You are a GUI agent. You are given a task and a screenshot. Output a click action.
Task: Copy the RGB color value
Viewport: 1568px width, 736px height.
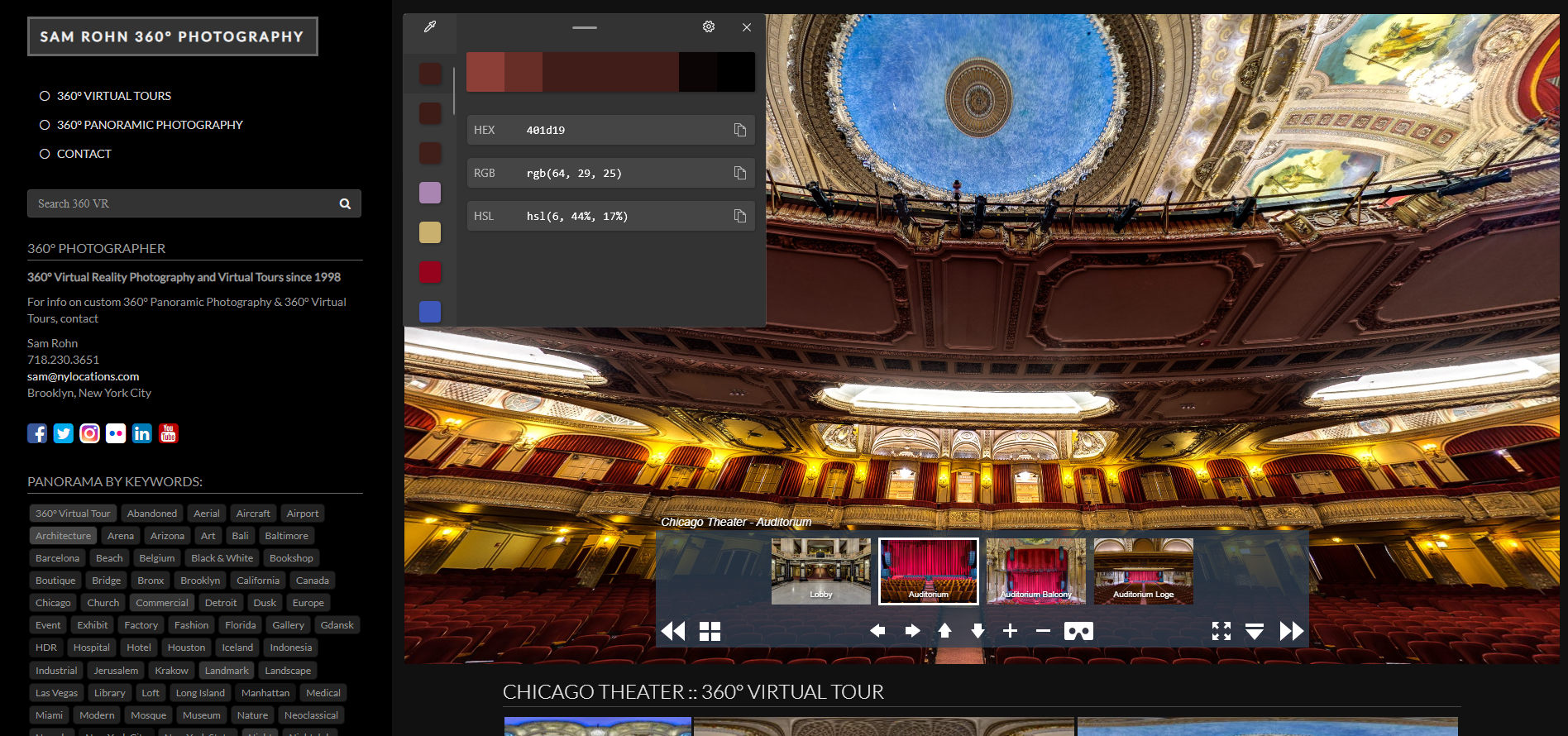(739, 173)
